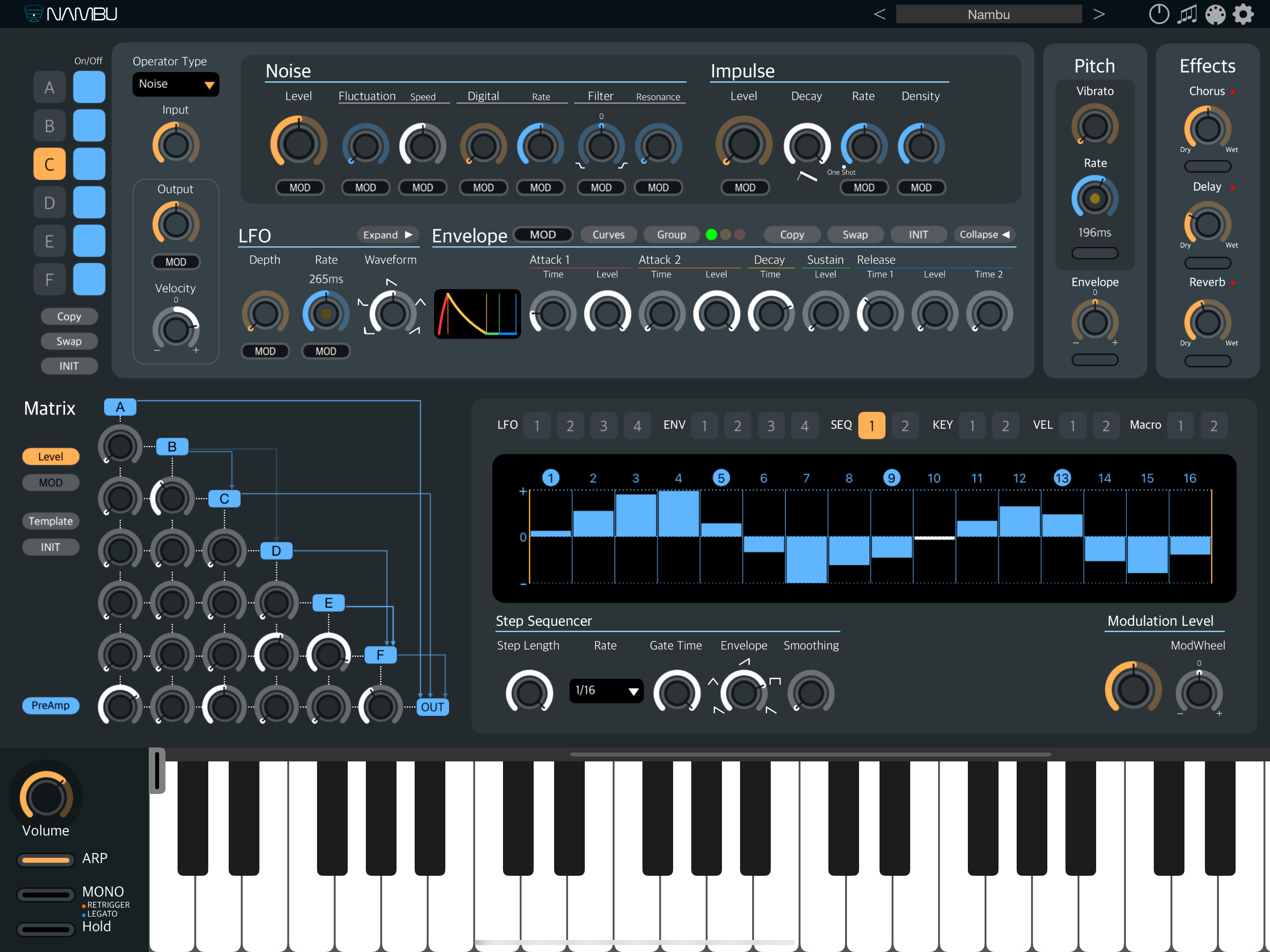Image resolution: width=1270 pixels, height=952 pixels.
Task: Click the Matrix Template button
Action: tap(51, 521)
